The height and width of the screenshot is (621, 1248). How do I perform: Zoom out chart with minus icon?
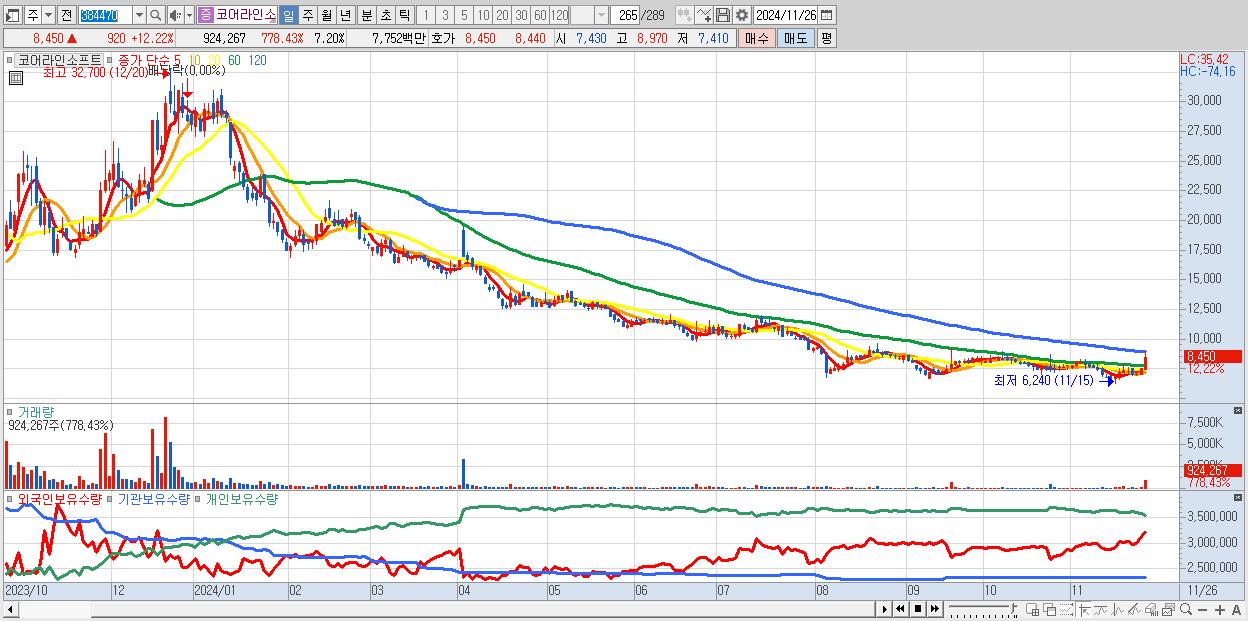click(x=1202, y=610)
